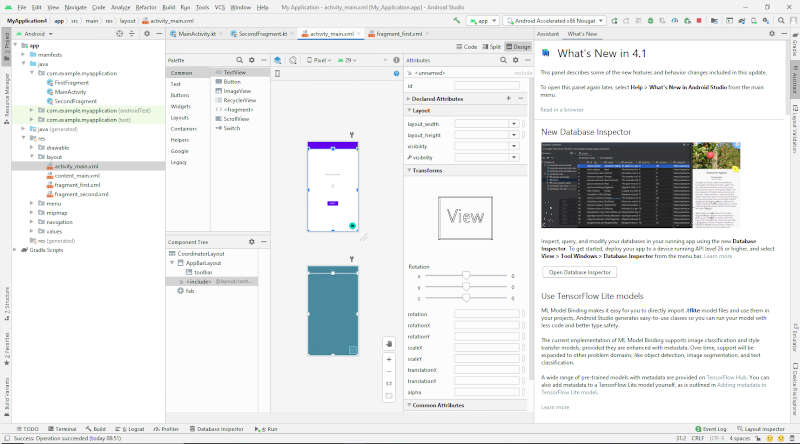Open layout_width value dropdown
This screenshot has height=444, width=800.
click(514, 124)
